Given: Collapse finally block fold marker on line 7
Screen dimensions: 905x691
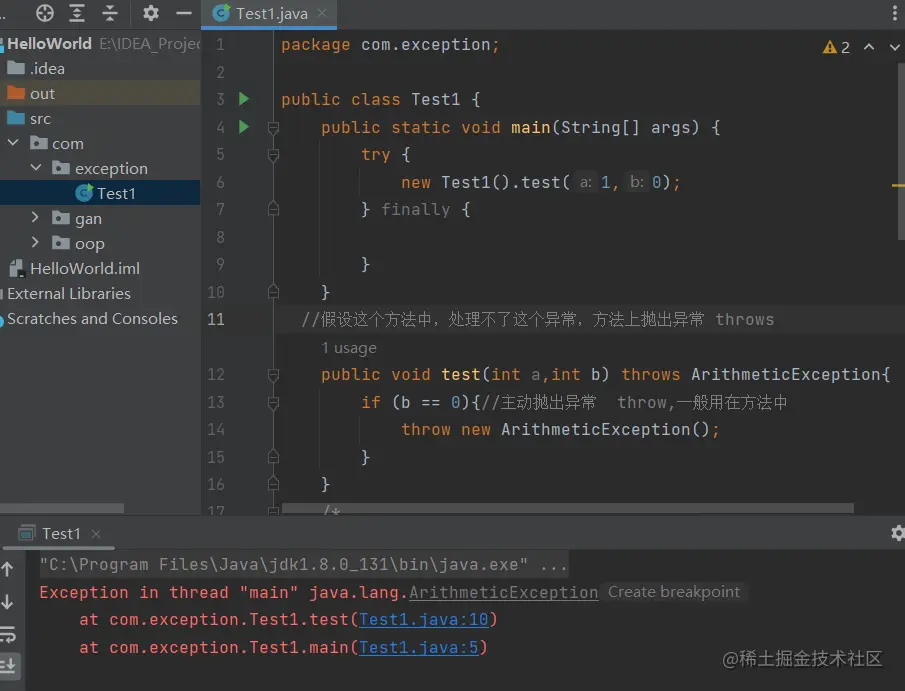Looking at the screenshot, I should (x=274, y=209).
